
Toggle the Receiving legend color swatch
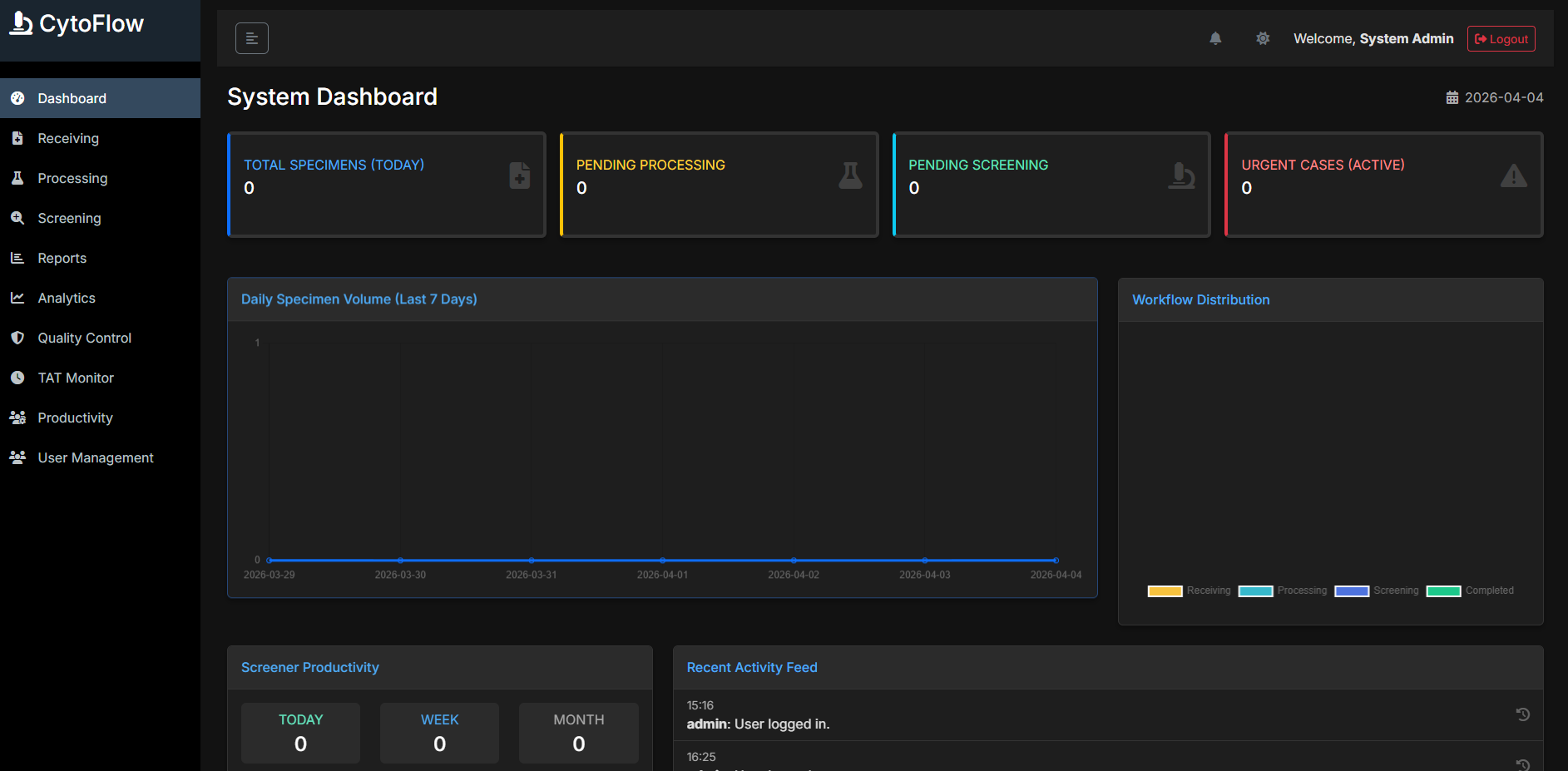(x=1165, y=591)
